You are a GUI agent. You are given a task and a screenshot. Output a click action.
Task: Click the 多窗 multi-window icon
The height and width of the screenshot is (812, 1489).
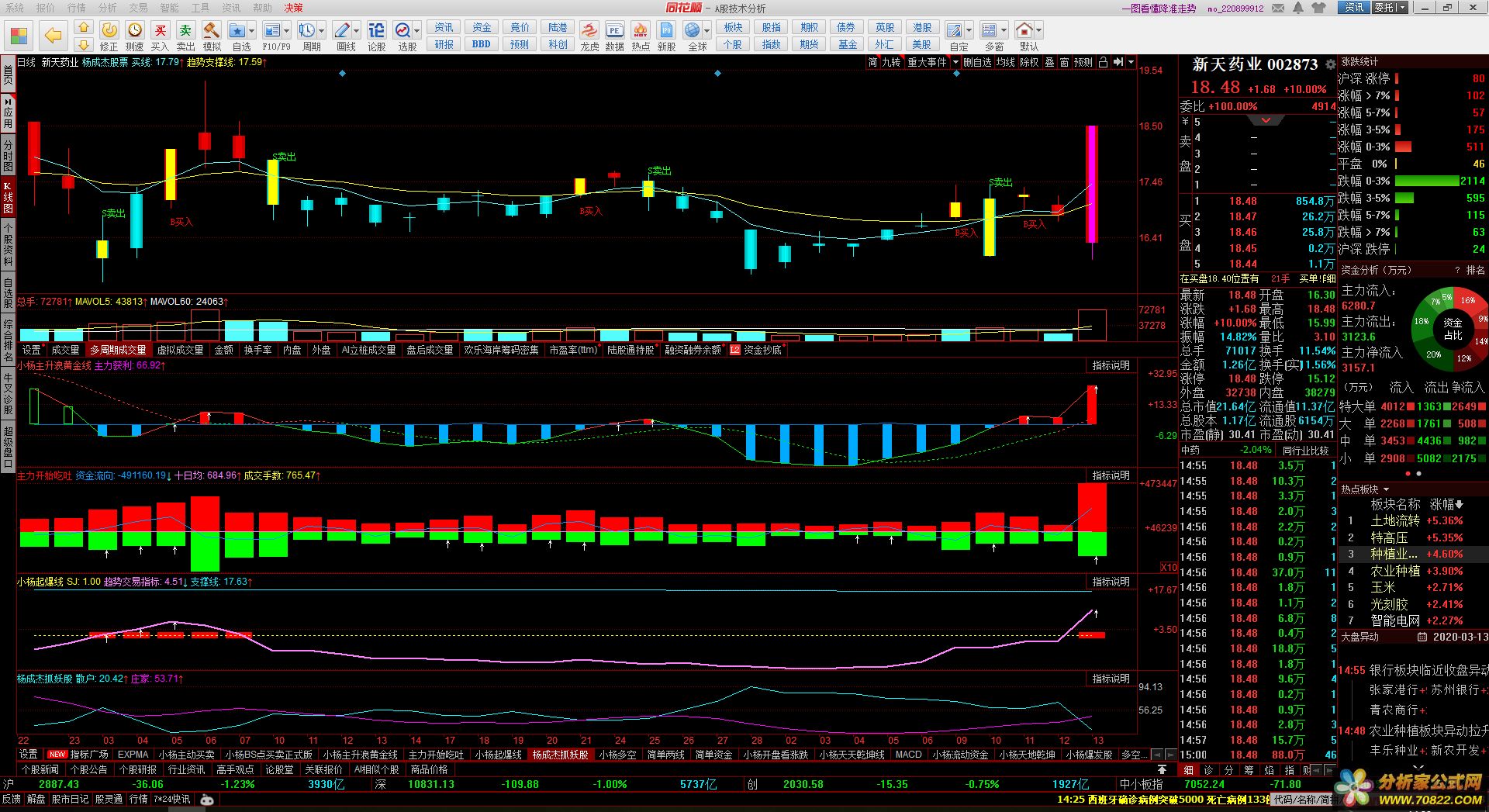(x=989, y=30)
